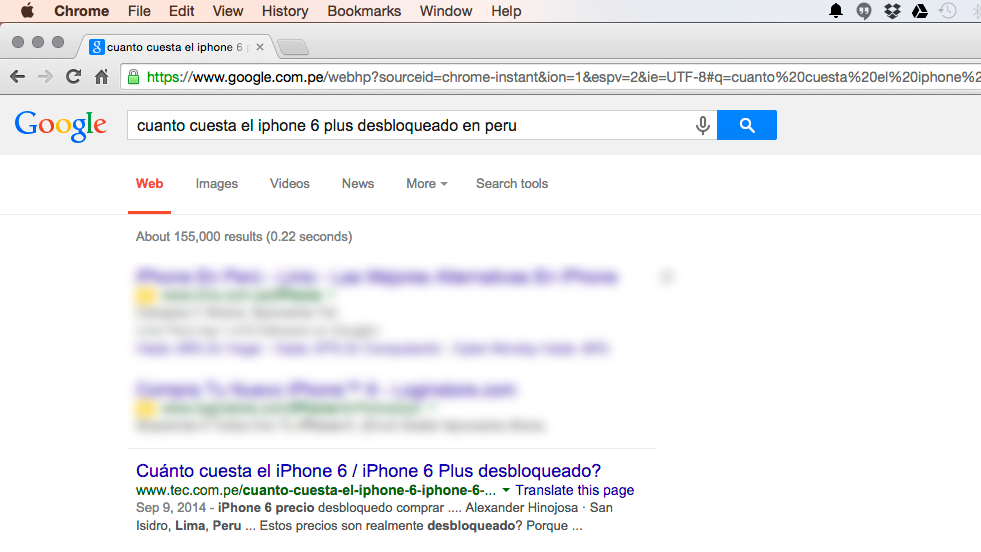Open the View menu
Image resolution: width=981 pixels, height=552 pixels.
coord(228,11)
